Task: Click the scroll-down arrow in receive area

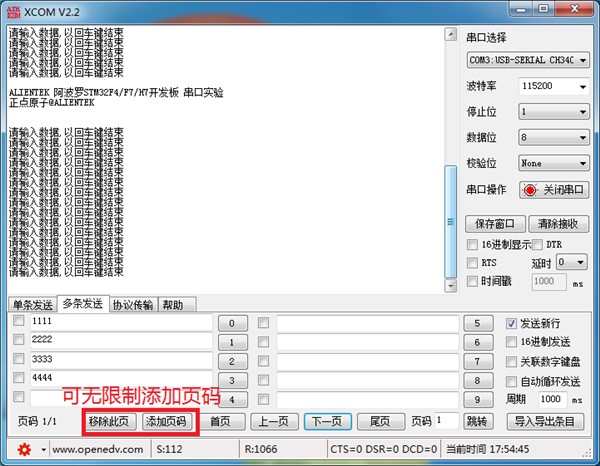Action: click(x=451, y=285)
